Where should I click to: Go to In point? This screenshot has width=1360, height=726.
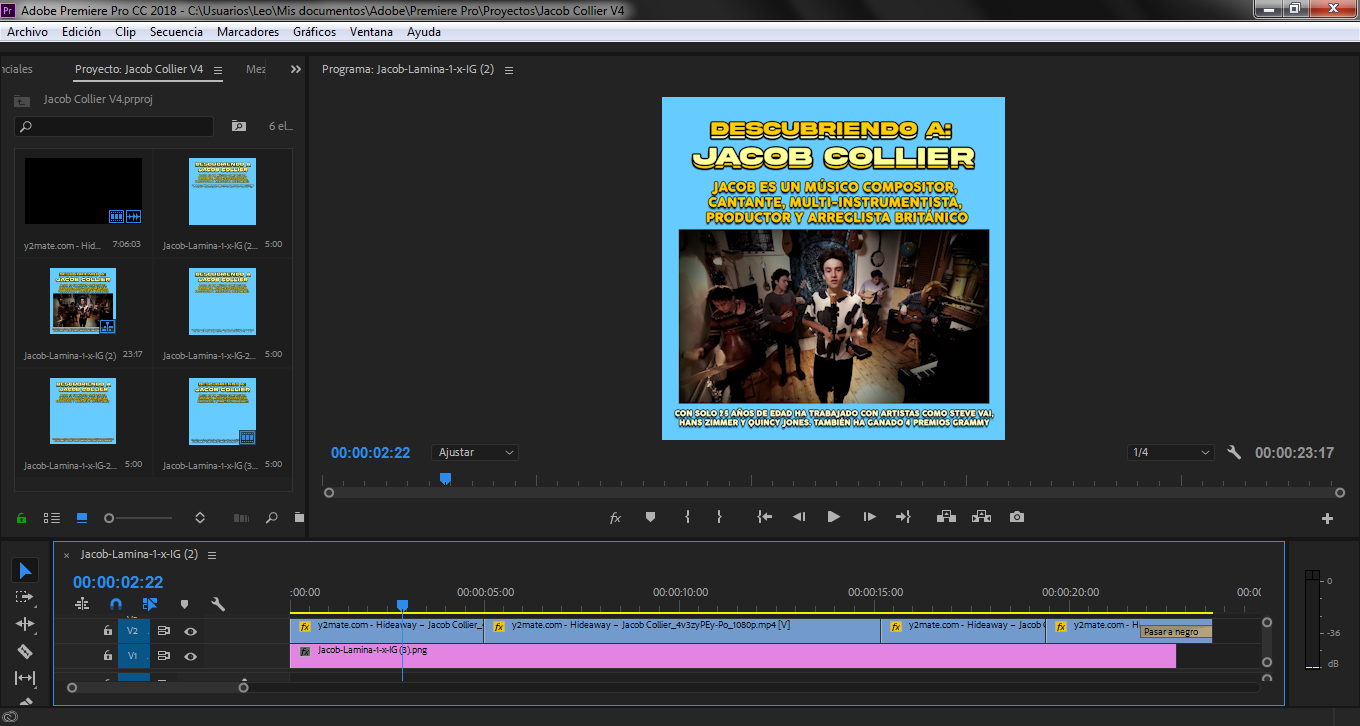pos(765,517)
